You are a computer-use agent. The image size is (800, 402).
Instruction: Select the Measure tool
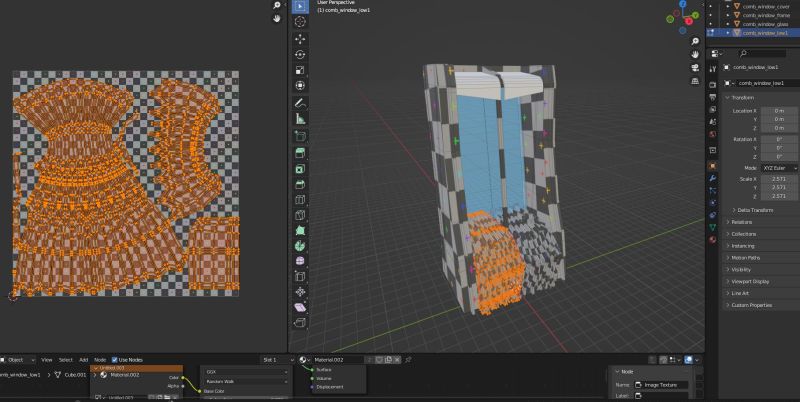(x=300, y=119)
